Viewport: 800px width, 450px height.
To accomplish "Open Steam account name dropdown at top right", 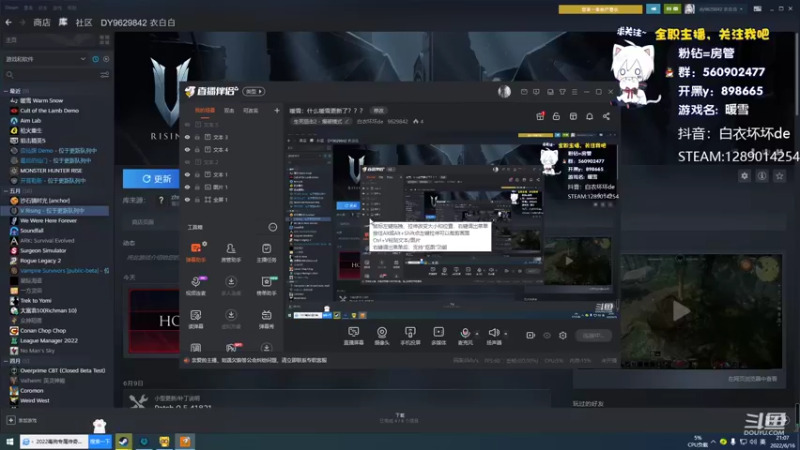I will (x=721, y=9).
